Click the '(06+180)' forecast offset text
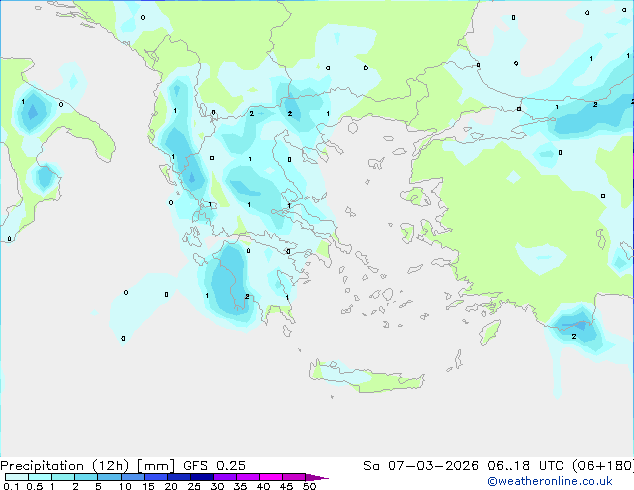The image size is (634, 490). (x=603, y=466)
